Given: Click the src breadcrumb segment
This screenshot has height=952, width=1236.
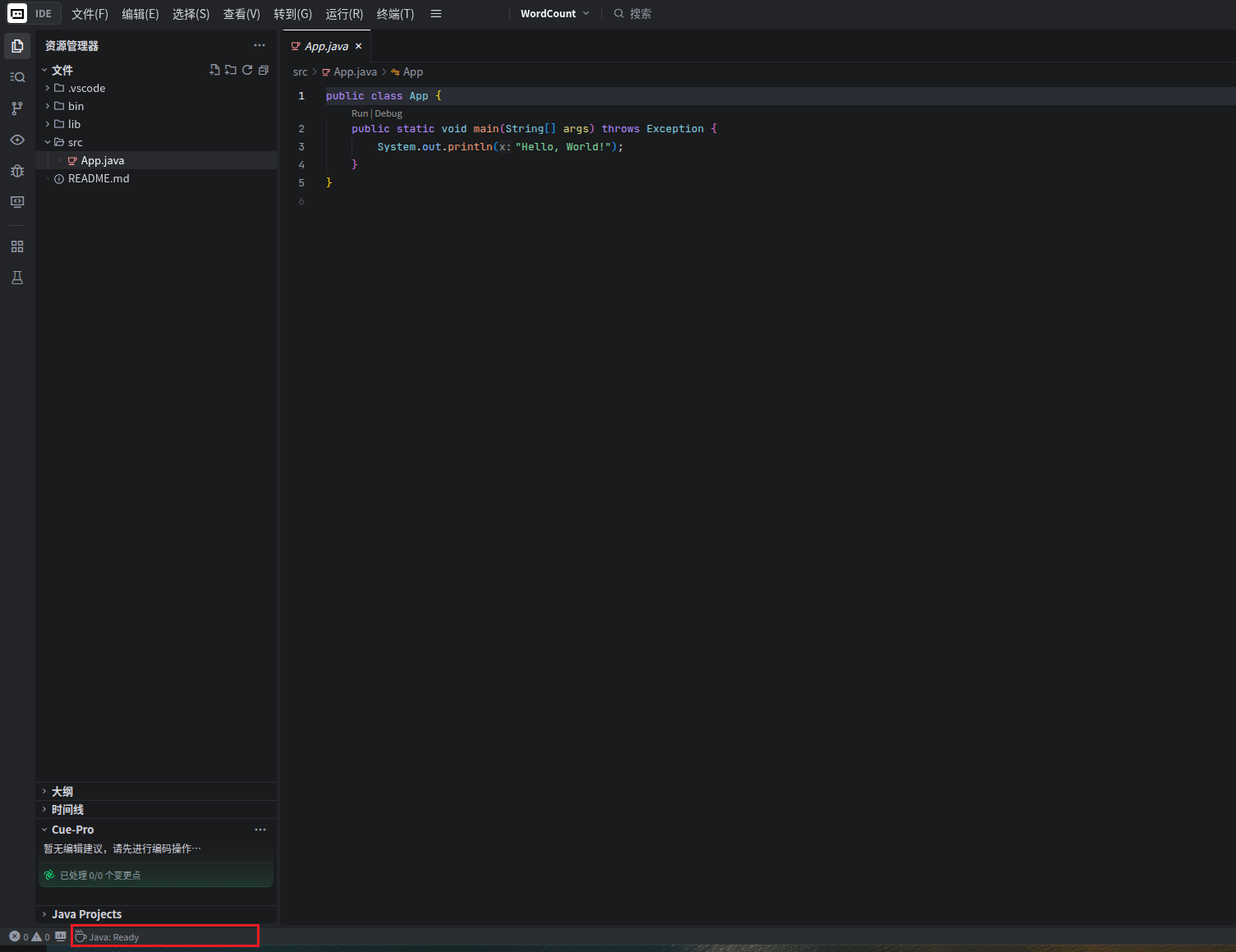Looking at the screenshot, I should pyautogui.click(x=301, y=72).
